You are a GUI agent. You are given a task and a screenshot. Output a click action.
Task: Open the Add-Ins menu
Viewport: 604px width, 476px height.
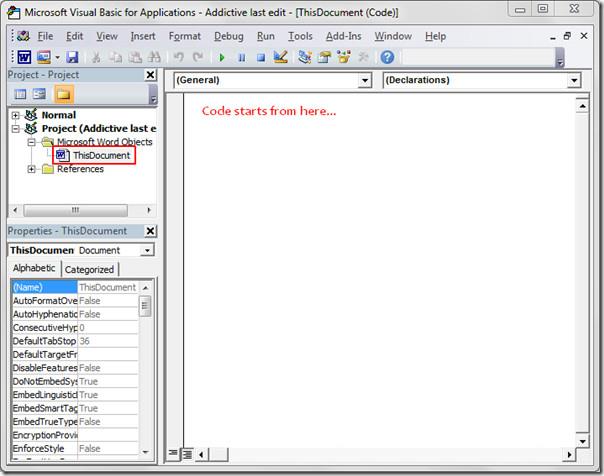coord(343,36)
